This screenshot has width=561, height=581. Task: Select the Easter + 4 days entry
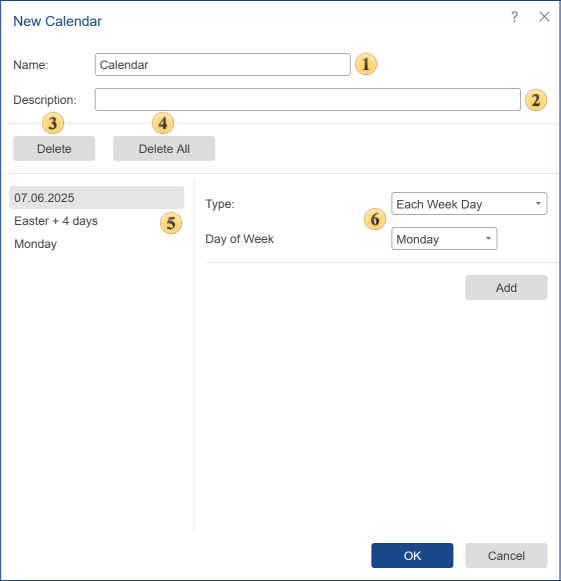tap(56, 221)
